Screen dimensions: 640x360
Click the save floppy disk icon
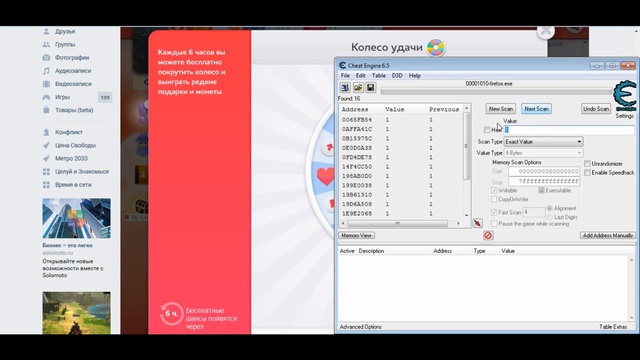click(371, 87)
